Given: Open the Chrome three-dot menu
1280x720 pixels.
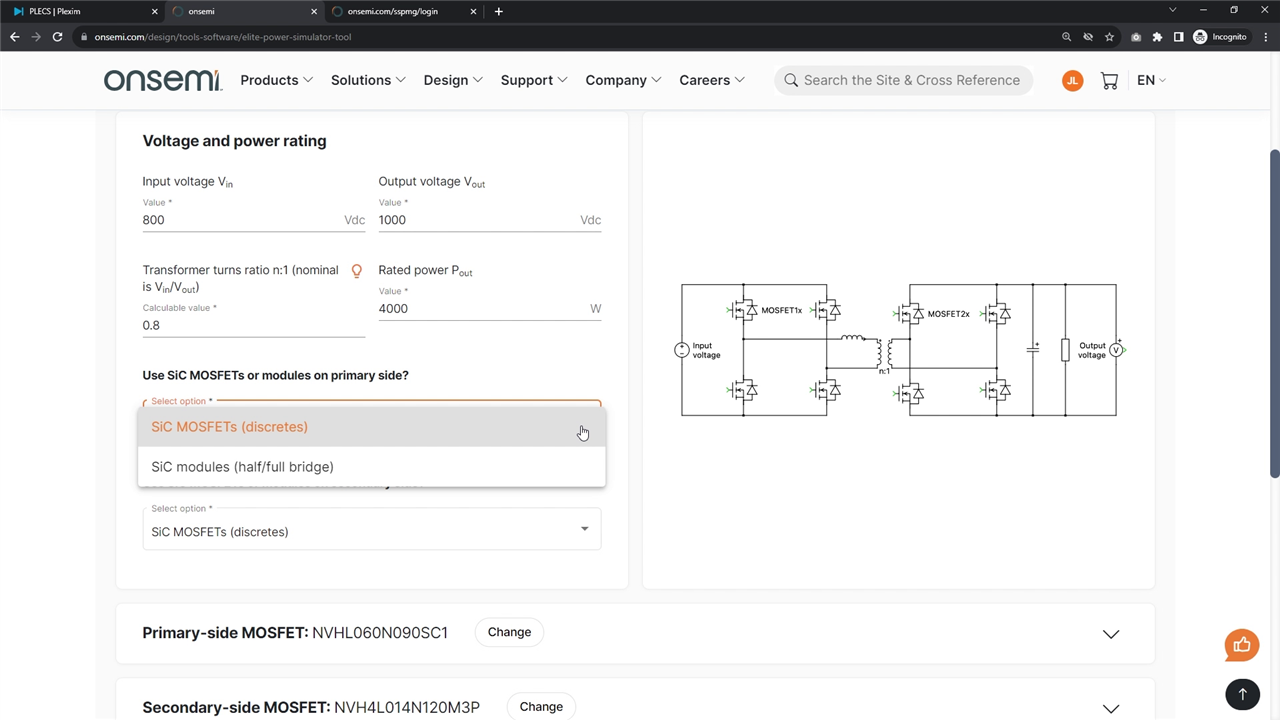Looking at the screenshot, I should coord(1264,37).
